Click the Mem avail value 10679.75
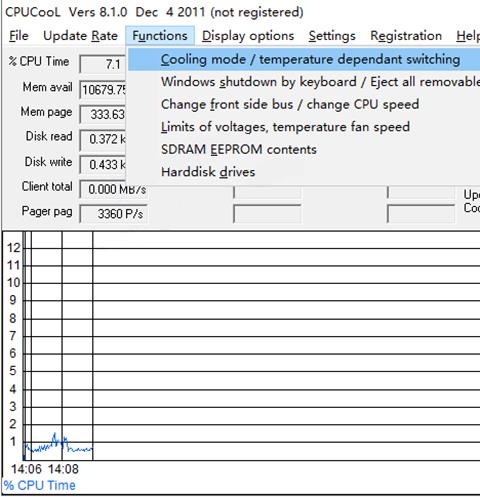The width and height of the screenshot is (480, 497). 103,89
